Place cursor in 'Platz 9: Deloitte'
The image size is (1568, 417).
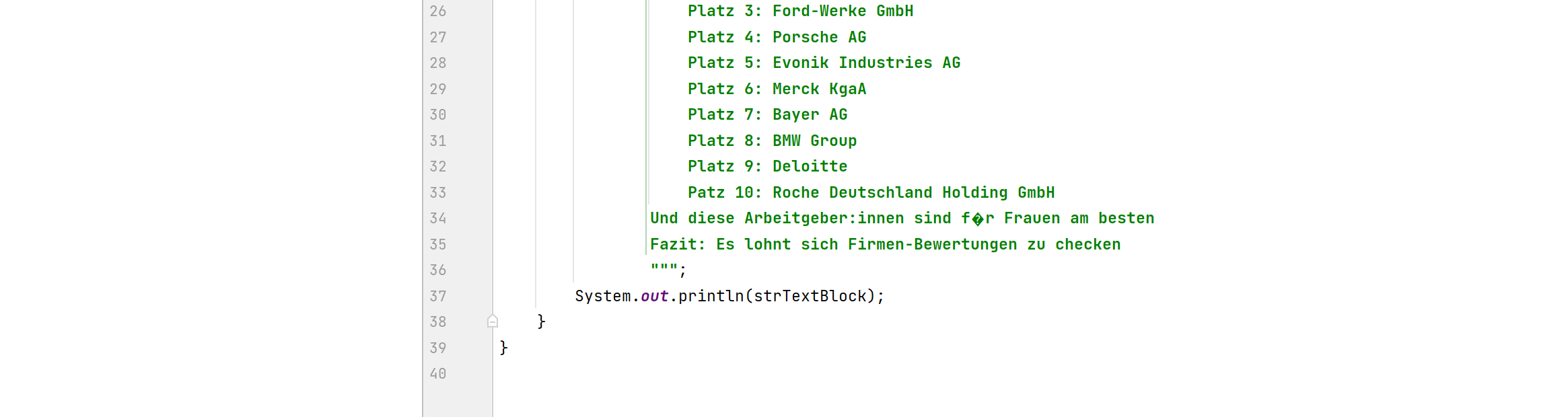(767, 167)
